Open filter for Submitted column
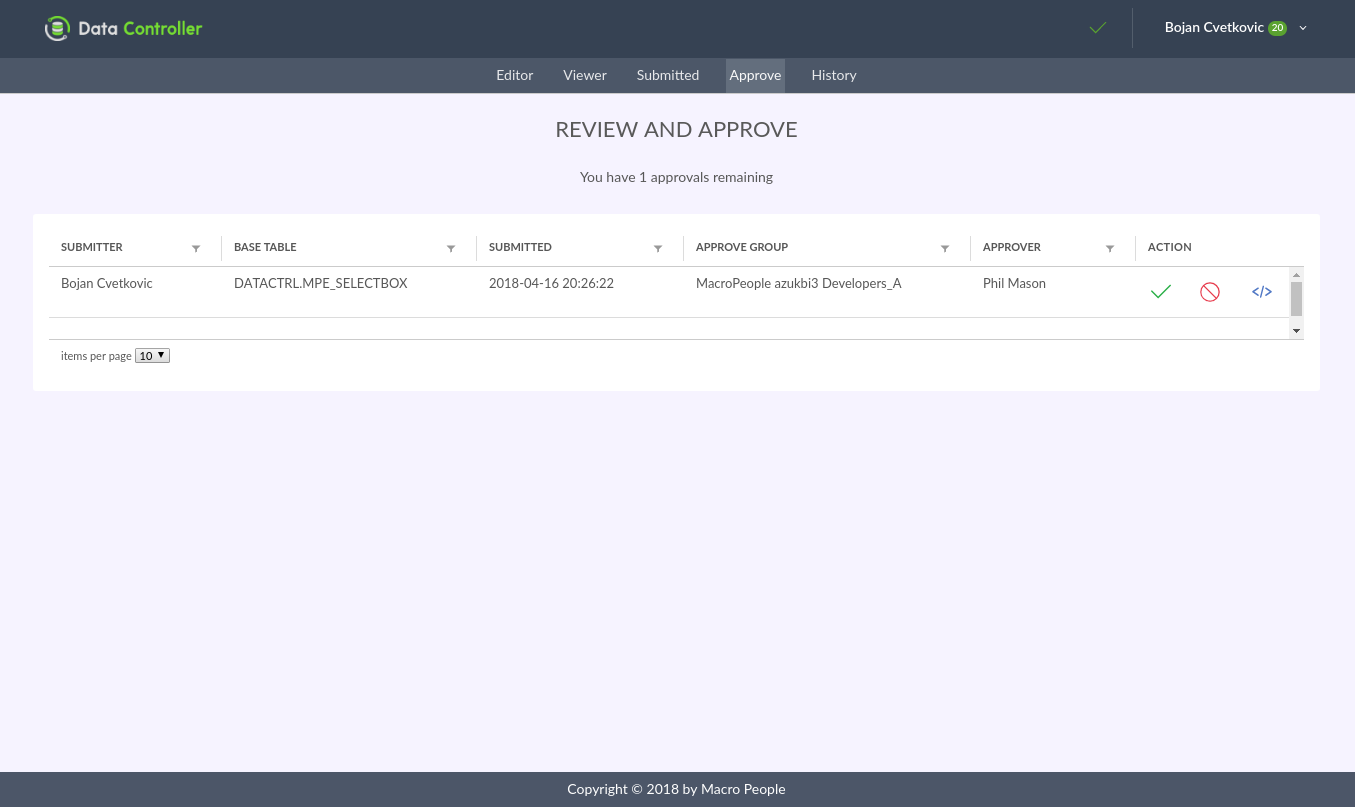Viewport: 1355px width, 807px height. [x=658, y=248]
